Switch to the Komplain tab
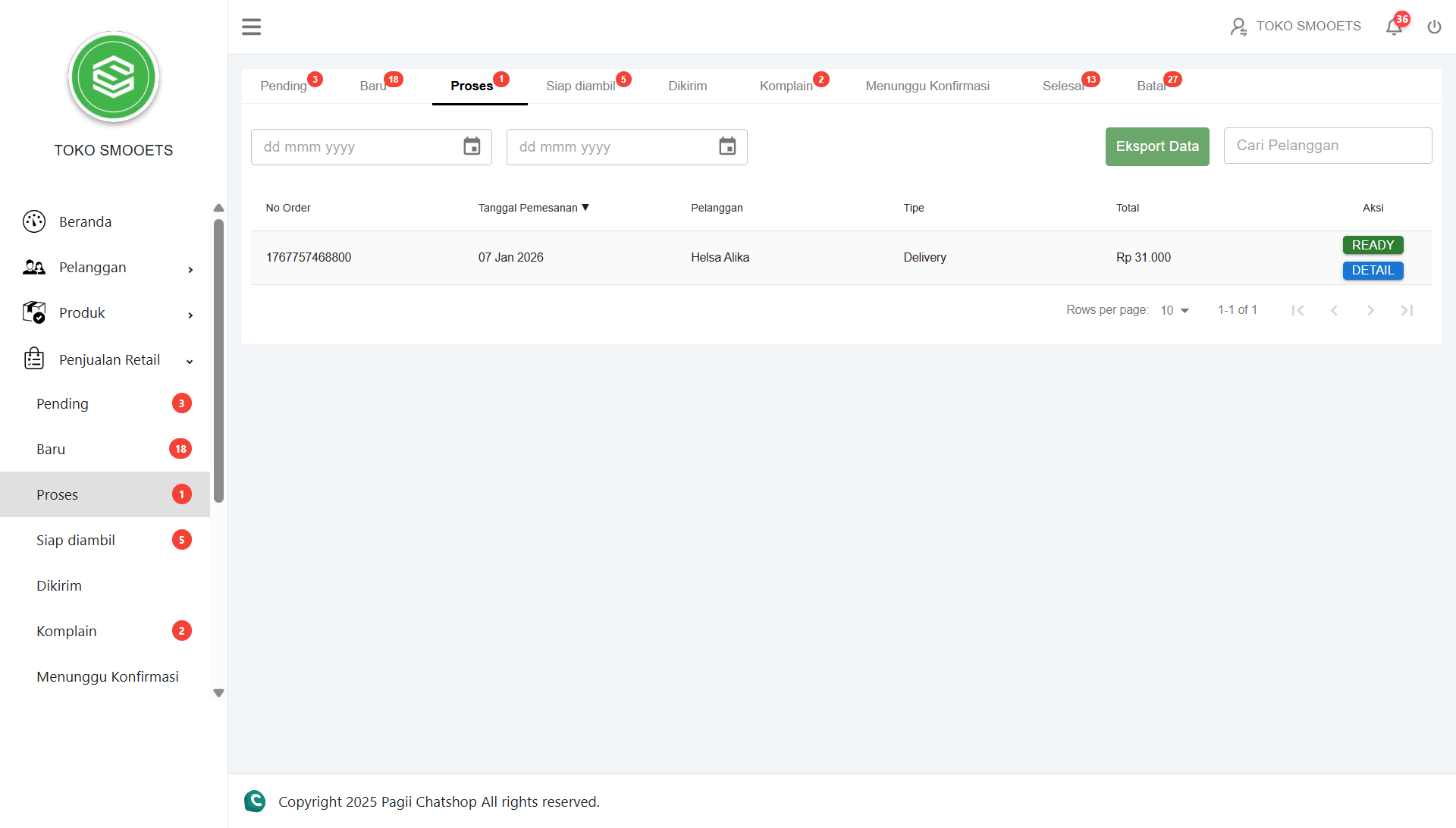Screen dimensions: 1456x828 [786, 86]
